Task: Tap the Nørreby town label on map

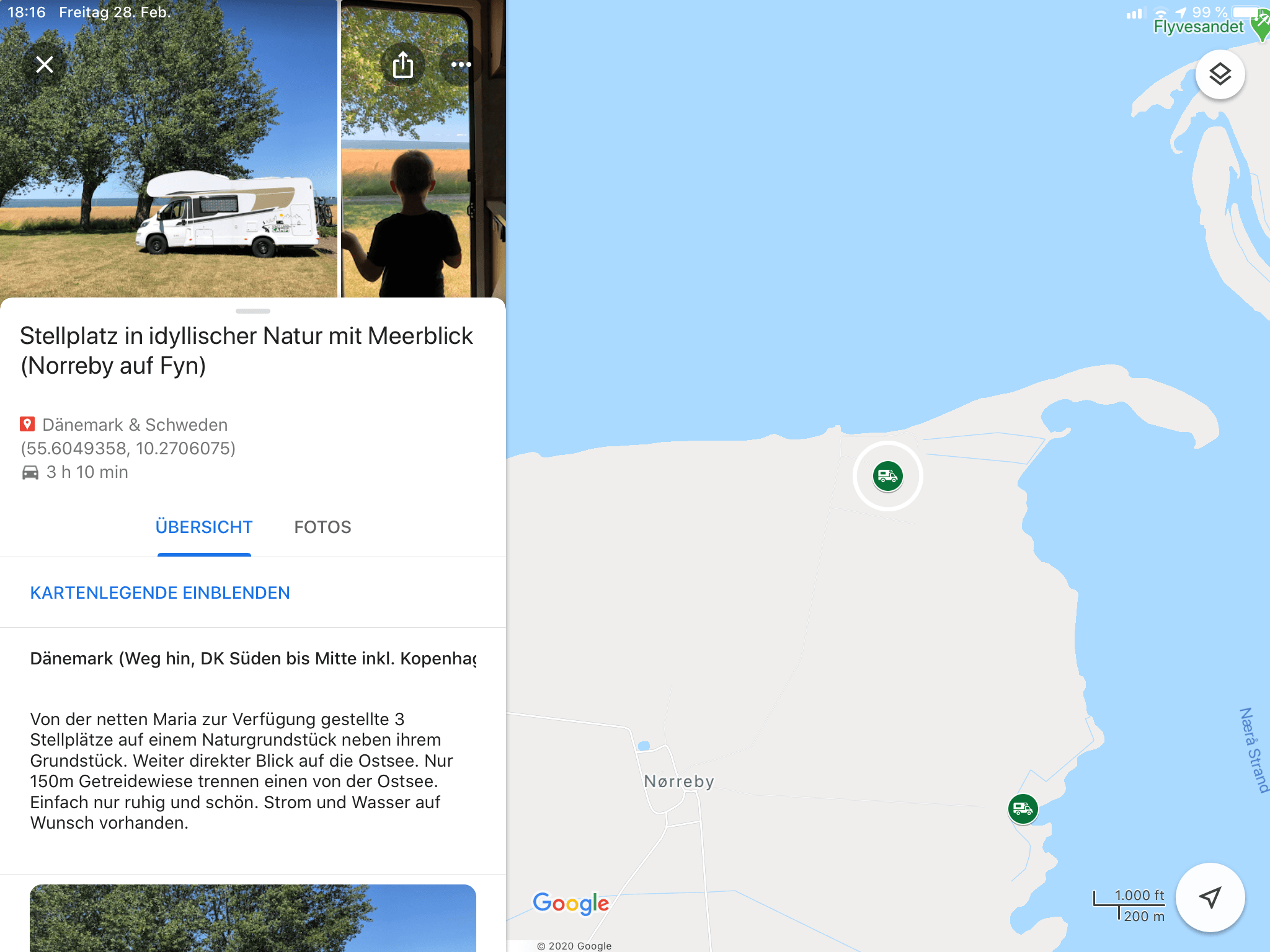Action: (679, 781)
